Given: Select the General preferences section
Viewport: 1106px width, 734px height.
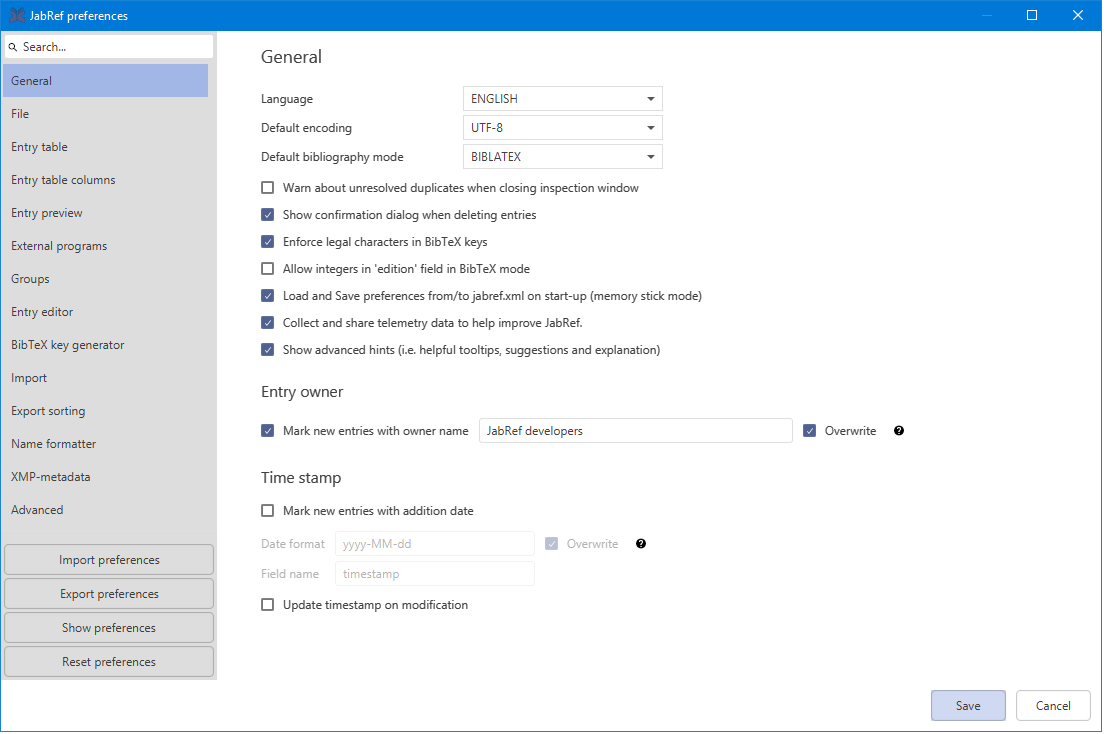Looking at the screenshot, I should (106, 80).
